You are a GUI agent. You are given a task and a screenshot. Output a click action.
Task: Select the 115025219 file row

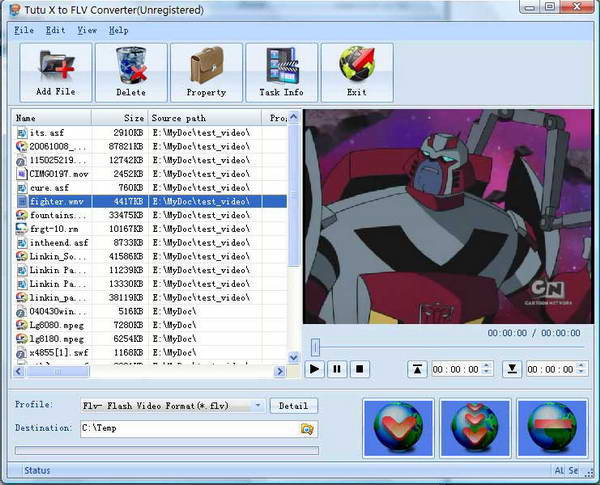pyautogui.click(x=151, y=160)
